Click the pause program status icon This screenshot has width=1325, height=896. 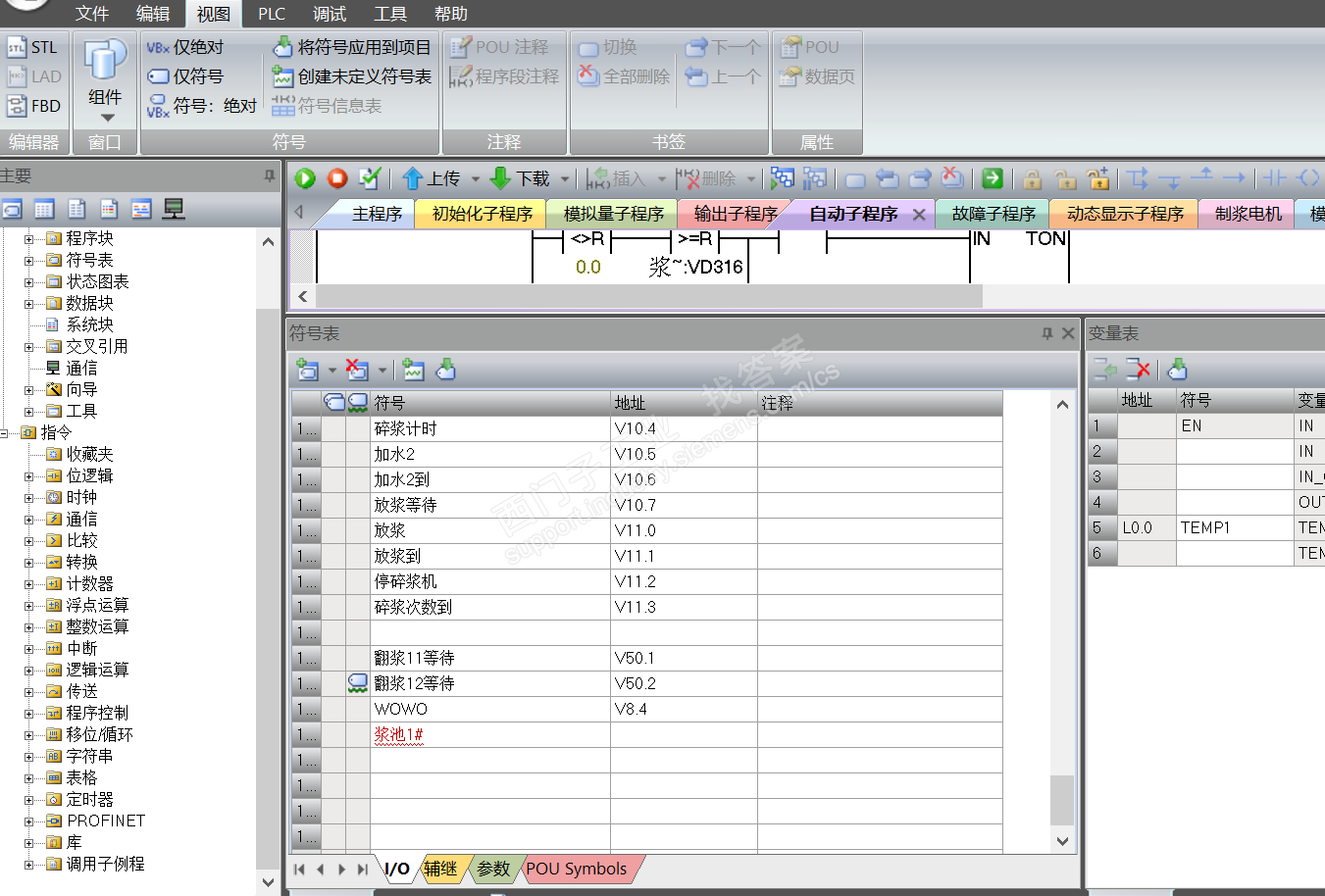pos(815,178)
